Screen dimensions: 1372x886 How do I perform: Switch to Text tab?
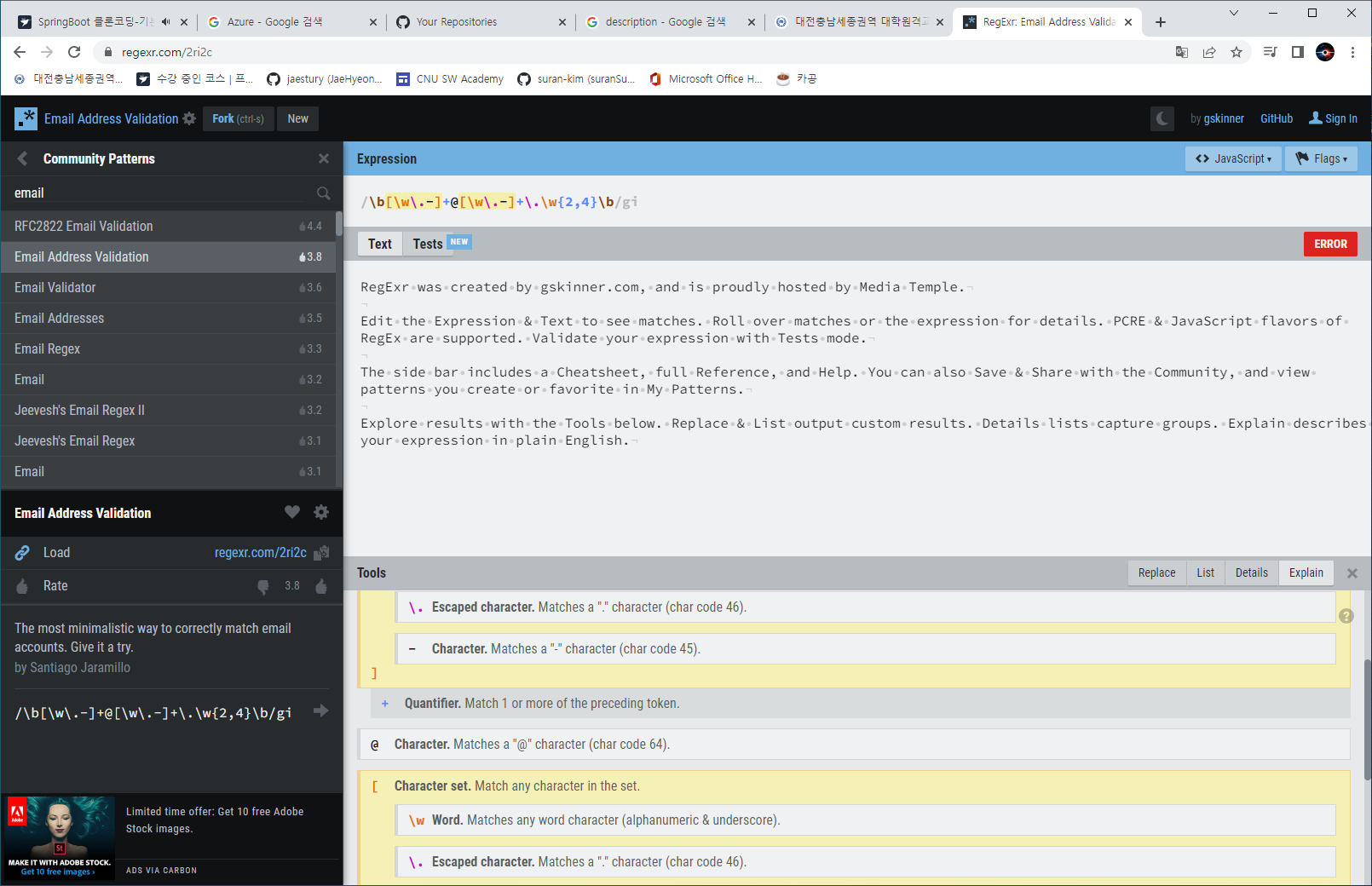(380, 244)
